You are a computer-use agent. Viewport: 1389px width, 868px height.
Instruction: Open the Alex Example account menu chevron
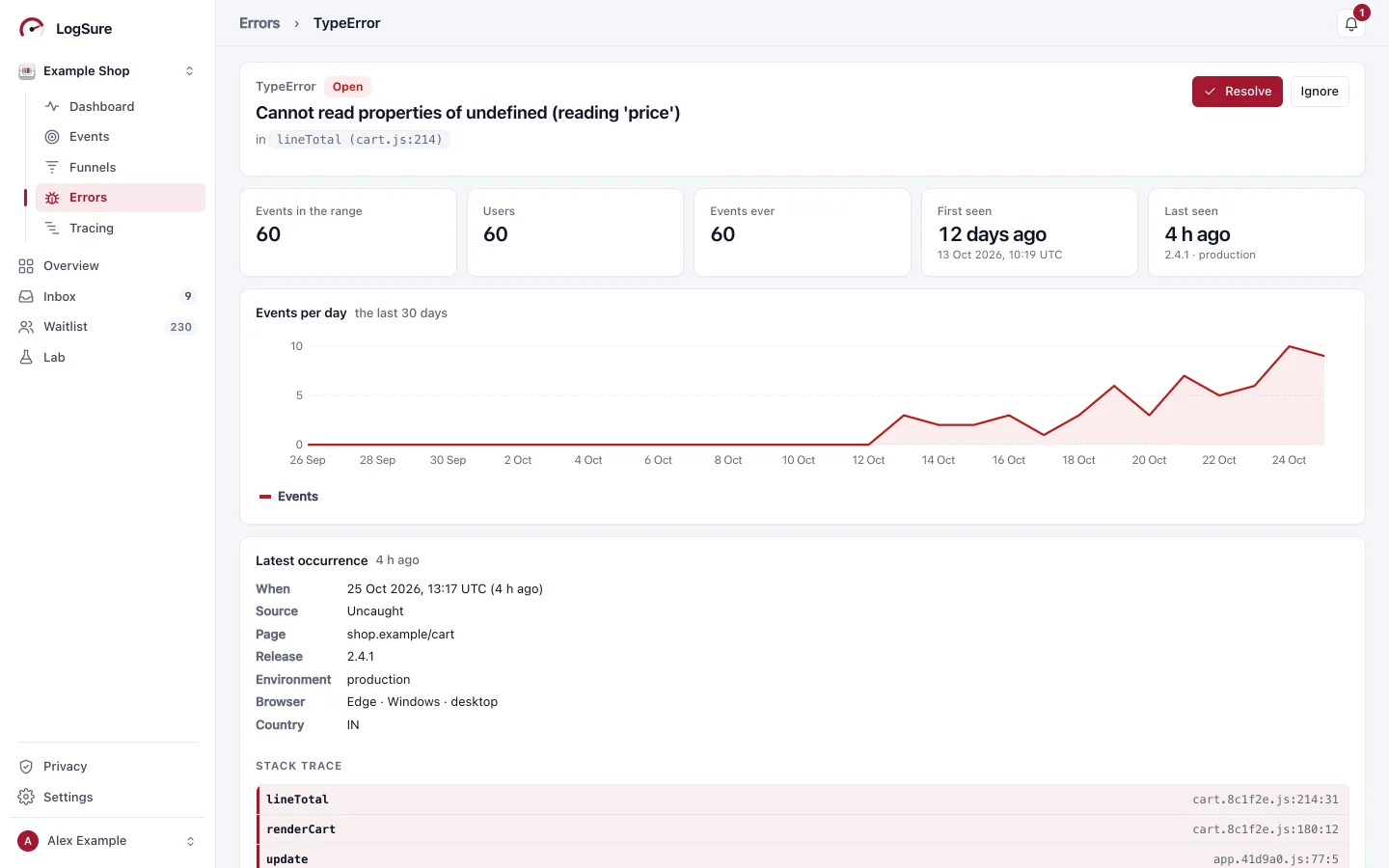(190, 841)
